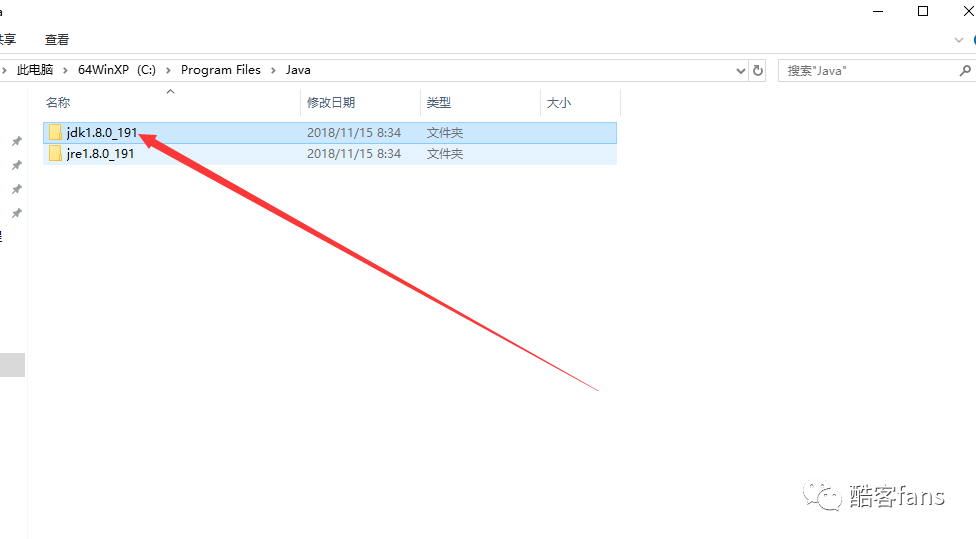976x539 pixels.
Task: Open Program Files in the breadcrumb path
Action: tap(220, 70)
